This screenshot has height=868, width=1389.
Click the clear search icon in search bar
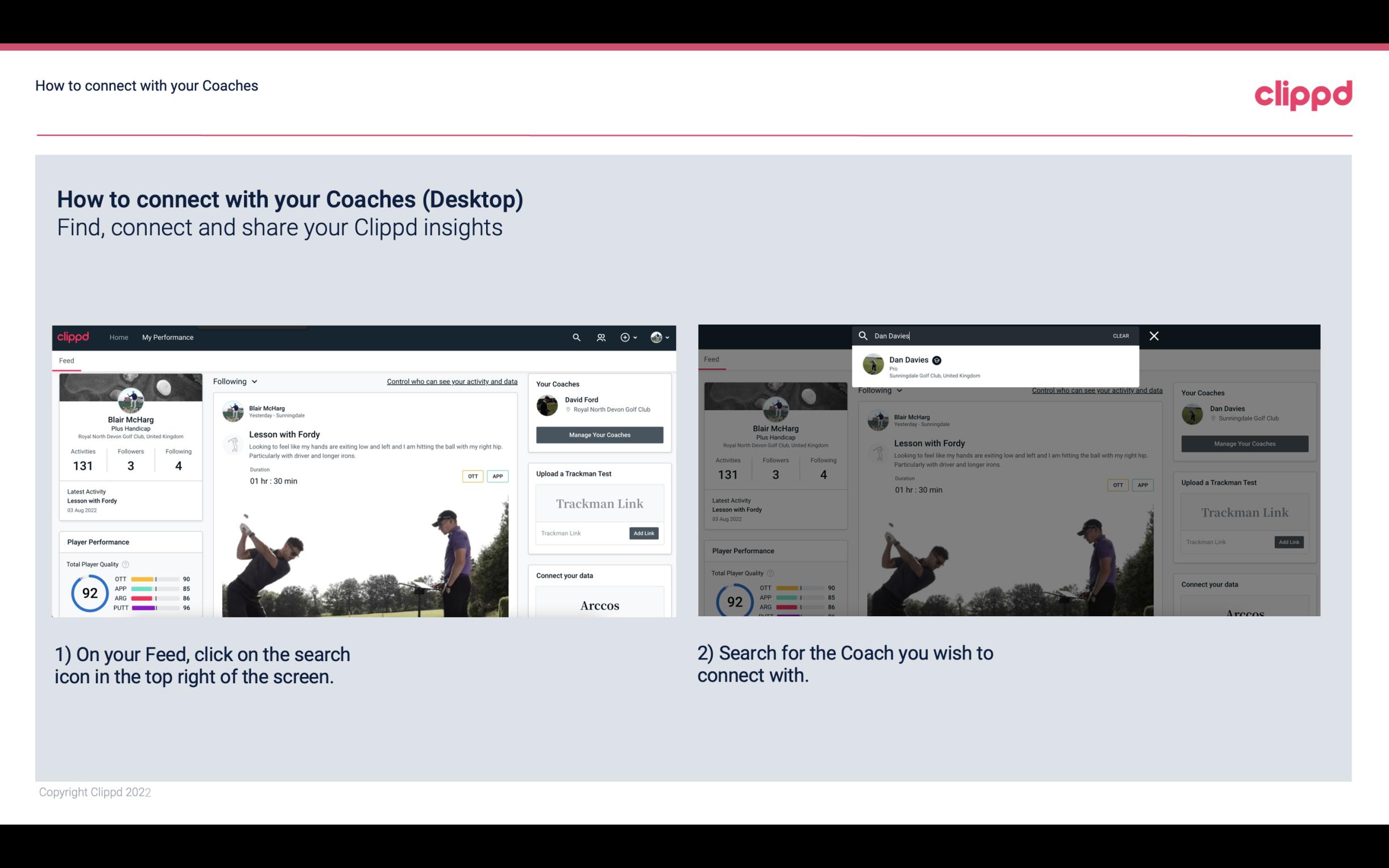(x=1122, y=335)
